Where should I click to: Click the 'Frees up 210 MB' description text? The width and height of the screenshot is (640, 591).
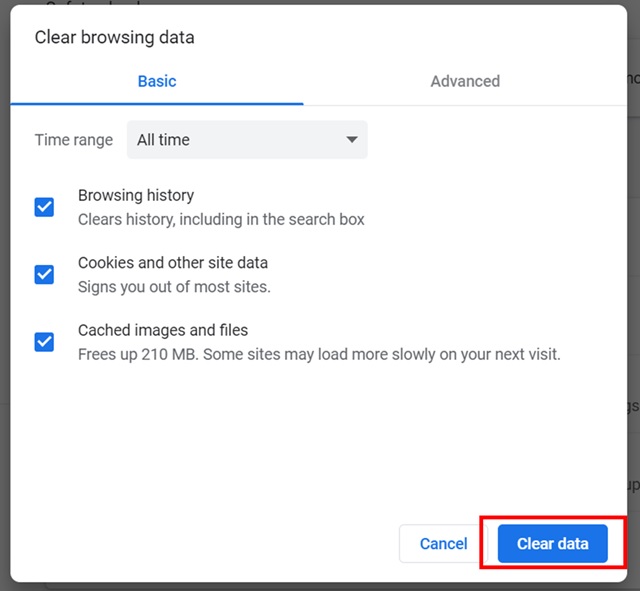(x=319, y=354)
